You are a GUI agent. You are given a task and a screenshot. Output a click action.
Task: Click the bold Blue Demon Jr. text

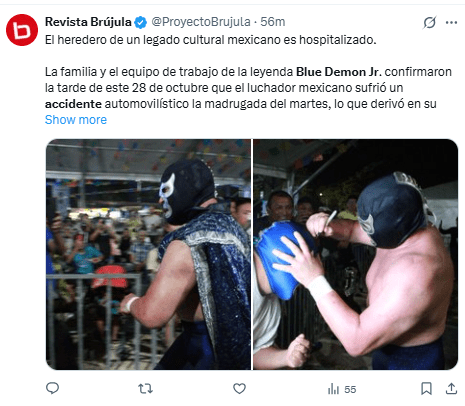[x=339, y=72]
